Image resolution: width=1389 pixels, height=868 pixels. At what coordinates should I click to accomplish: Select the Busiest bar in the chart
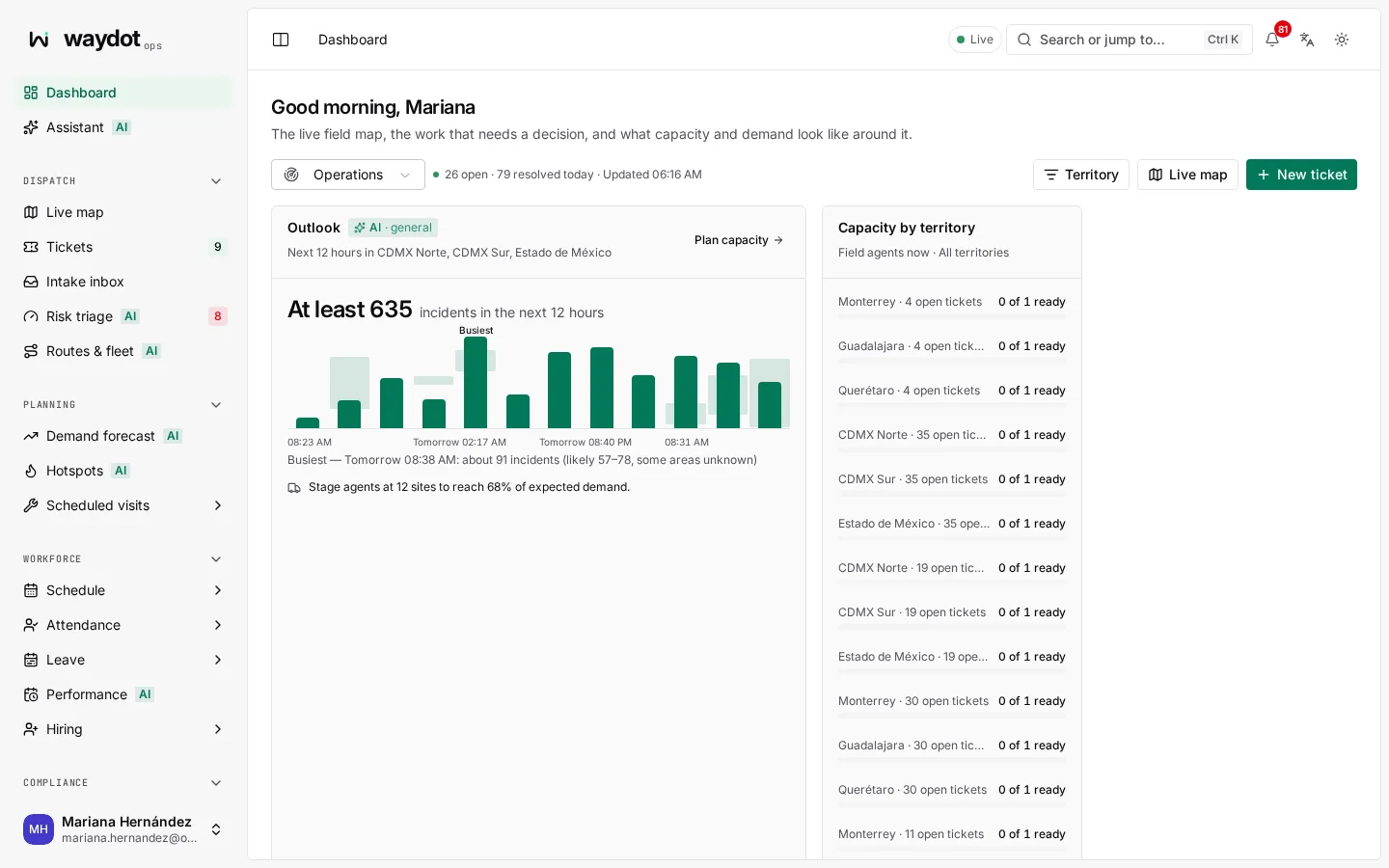[476, 382]
